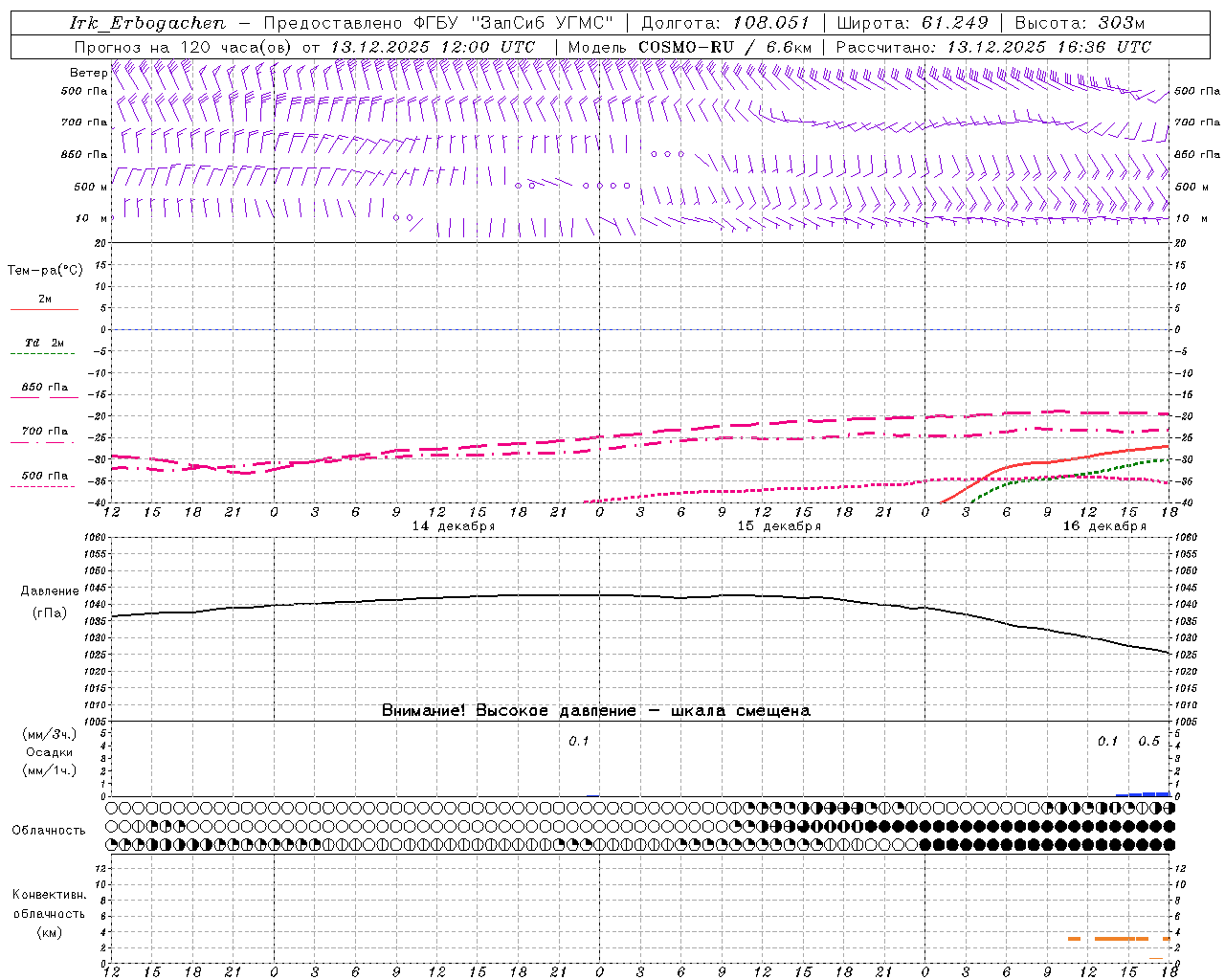The image size is (1225, 980).
Task: Select the latitude value 61.249
Action: (x=954, y=23)
